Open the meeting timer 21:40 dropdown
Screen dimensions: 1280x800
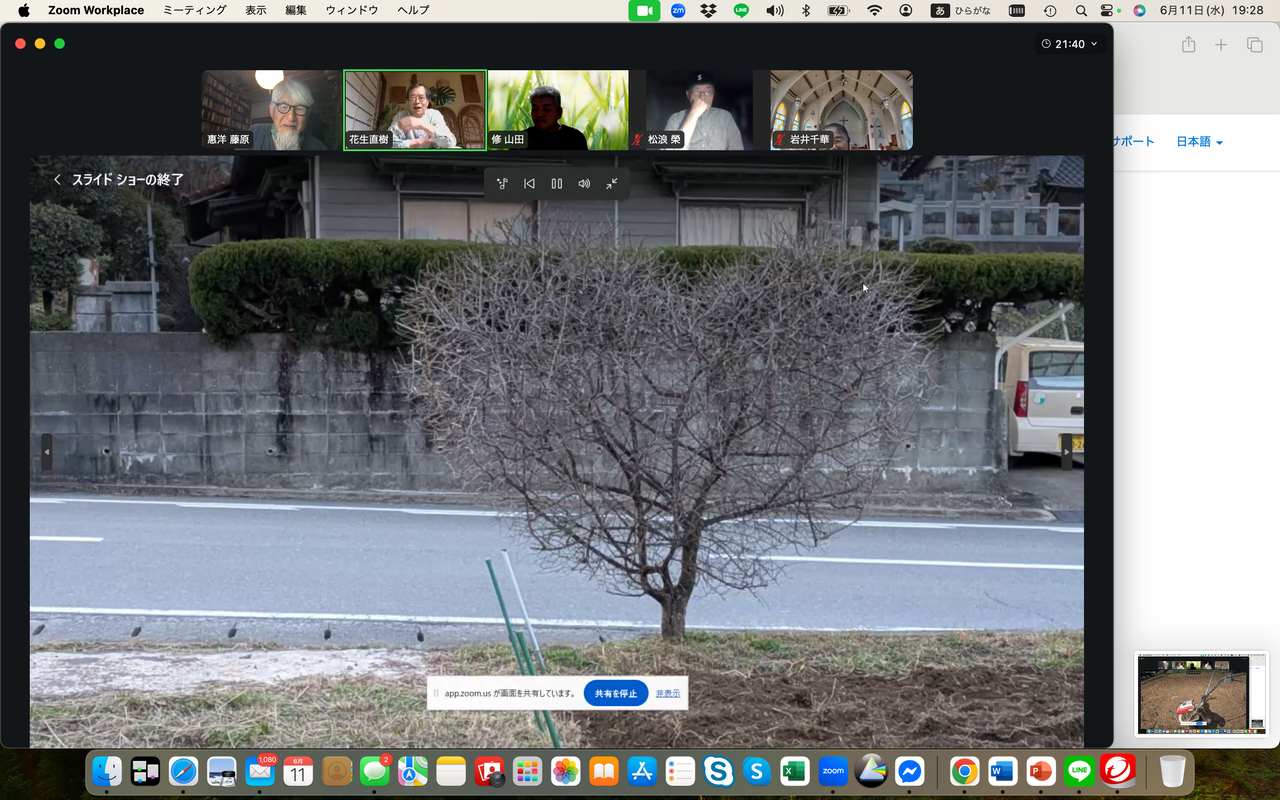pyautogui.click(x=1069, y=44)
